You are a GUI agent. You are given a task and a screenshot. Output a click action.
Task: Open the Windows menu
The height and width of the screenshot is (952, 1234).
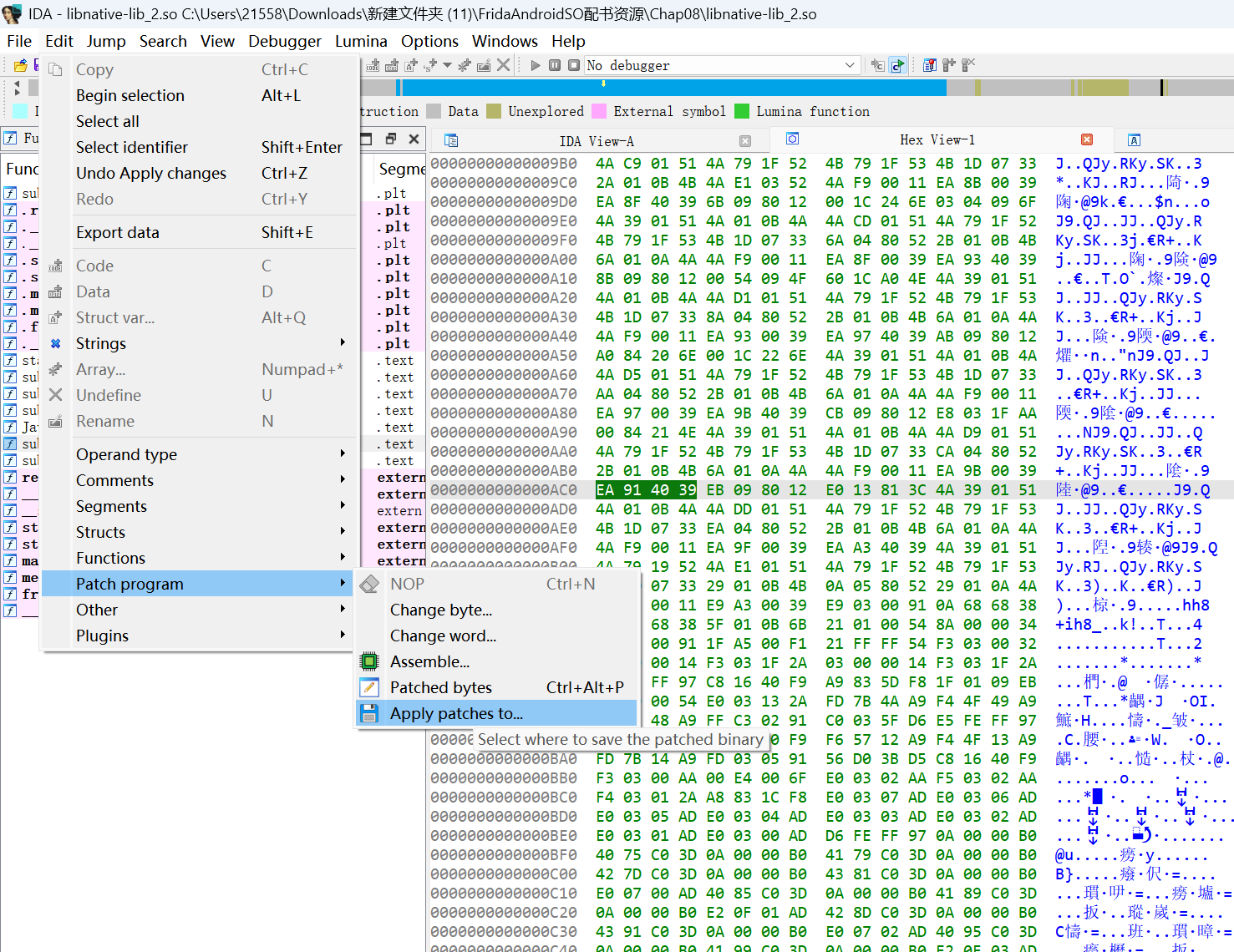(505, 41)
